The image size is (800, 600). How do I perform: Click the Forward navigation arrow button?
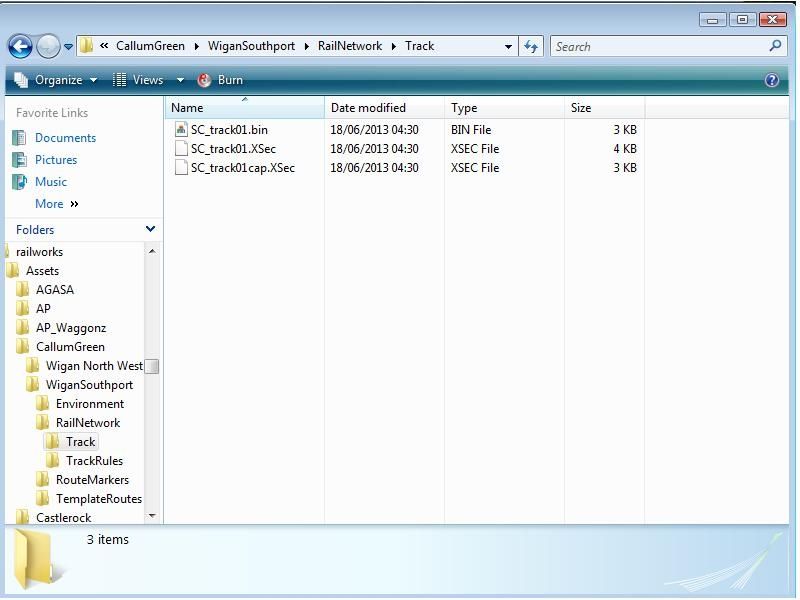coord(47,46)
